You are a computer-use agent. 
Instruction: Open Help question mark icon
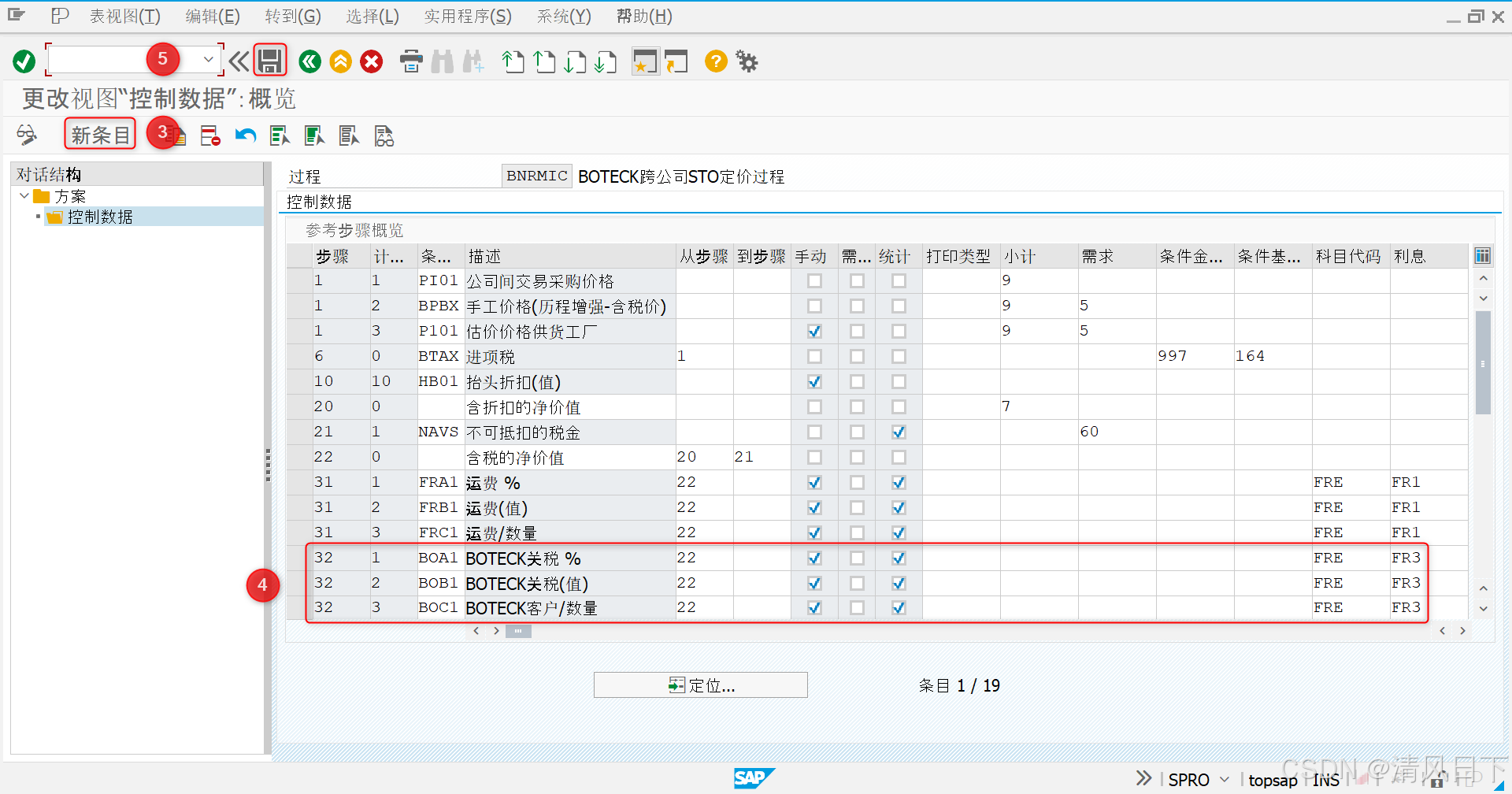716,61
